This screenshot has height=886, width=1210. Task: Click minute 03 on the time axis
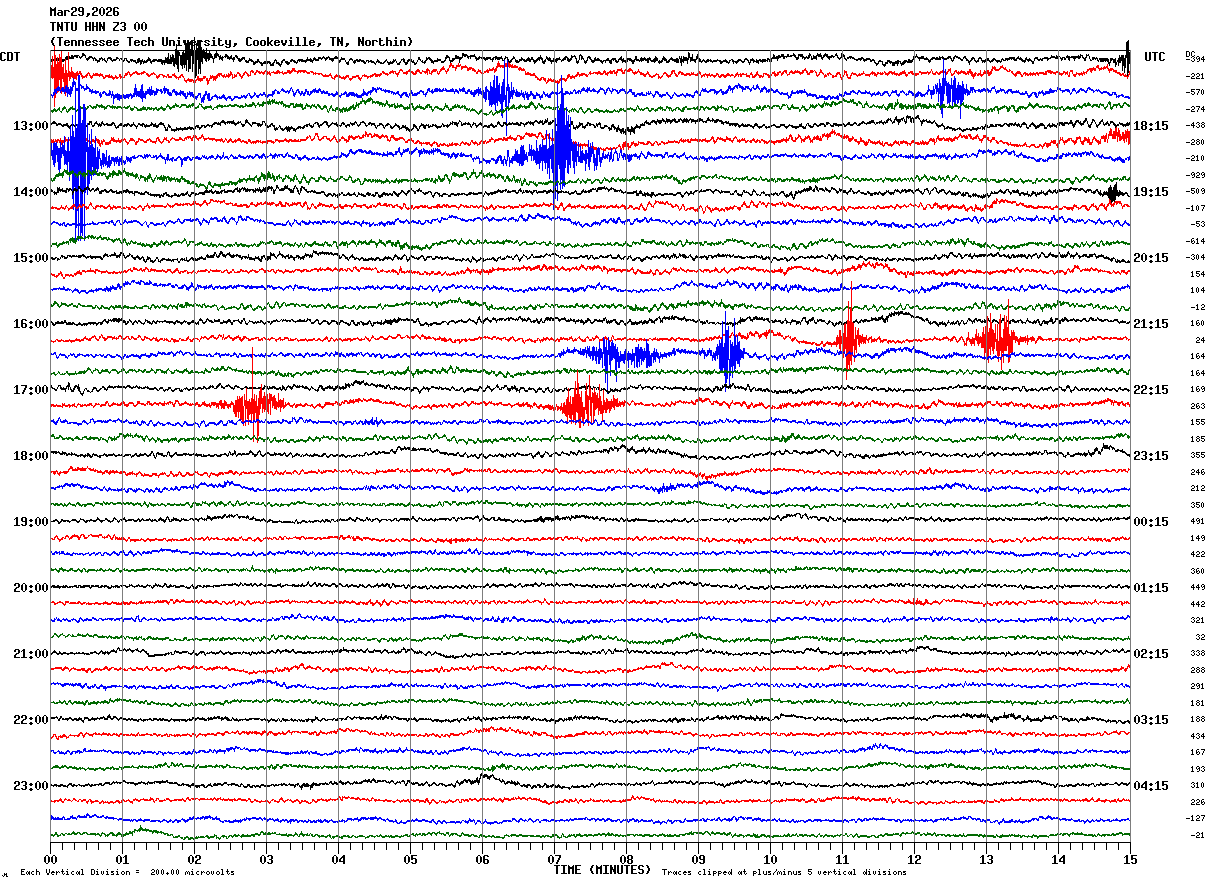pos(266,859)
